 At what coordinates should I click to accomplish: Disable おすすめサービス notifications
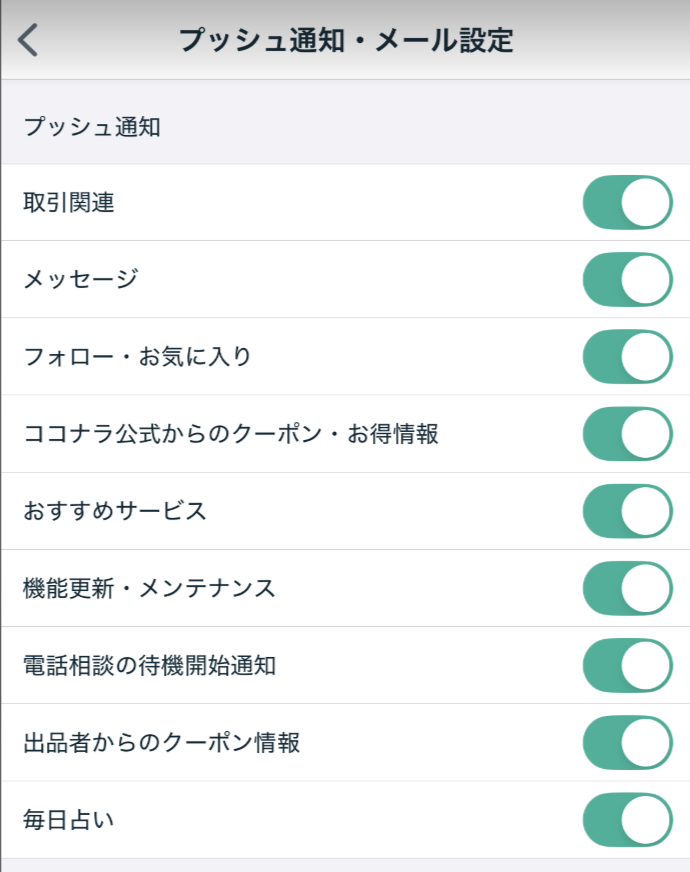[627, 511]
